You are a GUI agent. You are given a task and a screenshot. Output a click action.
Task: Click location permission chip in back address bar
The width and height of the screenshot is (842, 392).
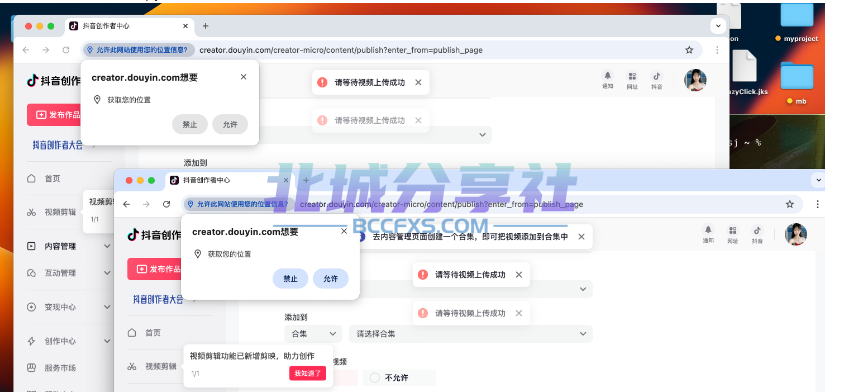coord(139,50)
